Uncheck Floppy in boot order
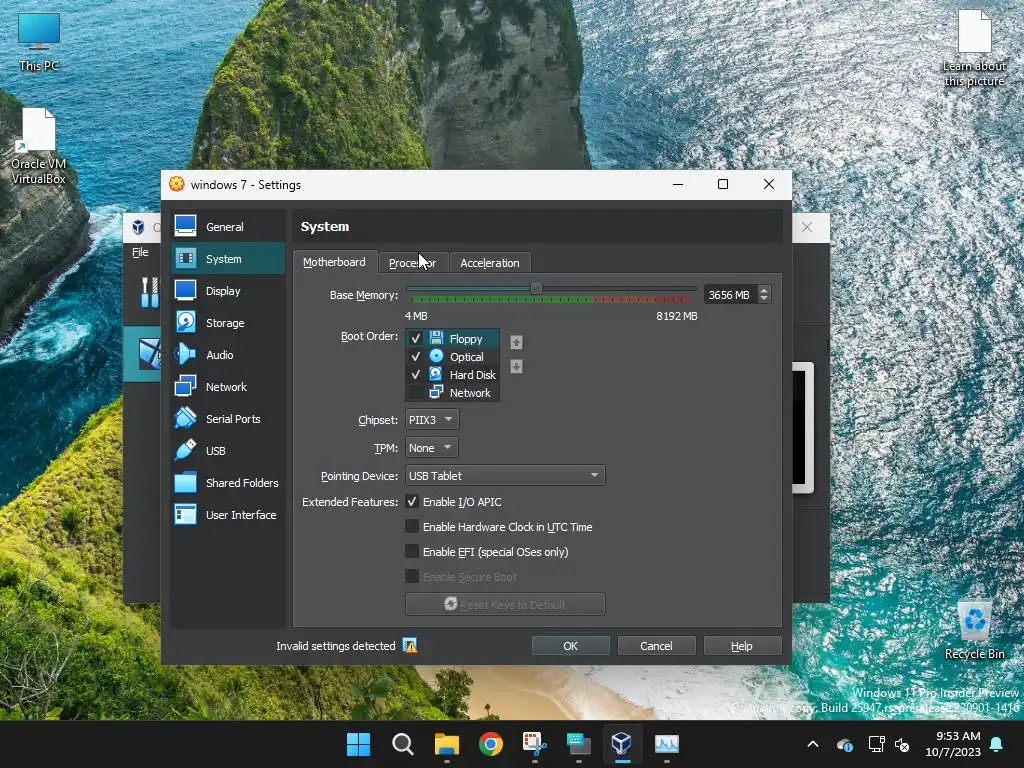Image resolution: width=1024 pixels, height=768 pixels. [415, 339]
